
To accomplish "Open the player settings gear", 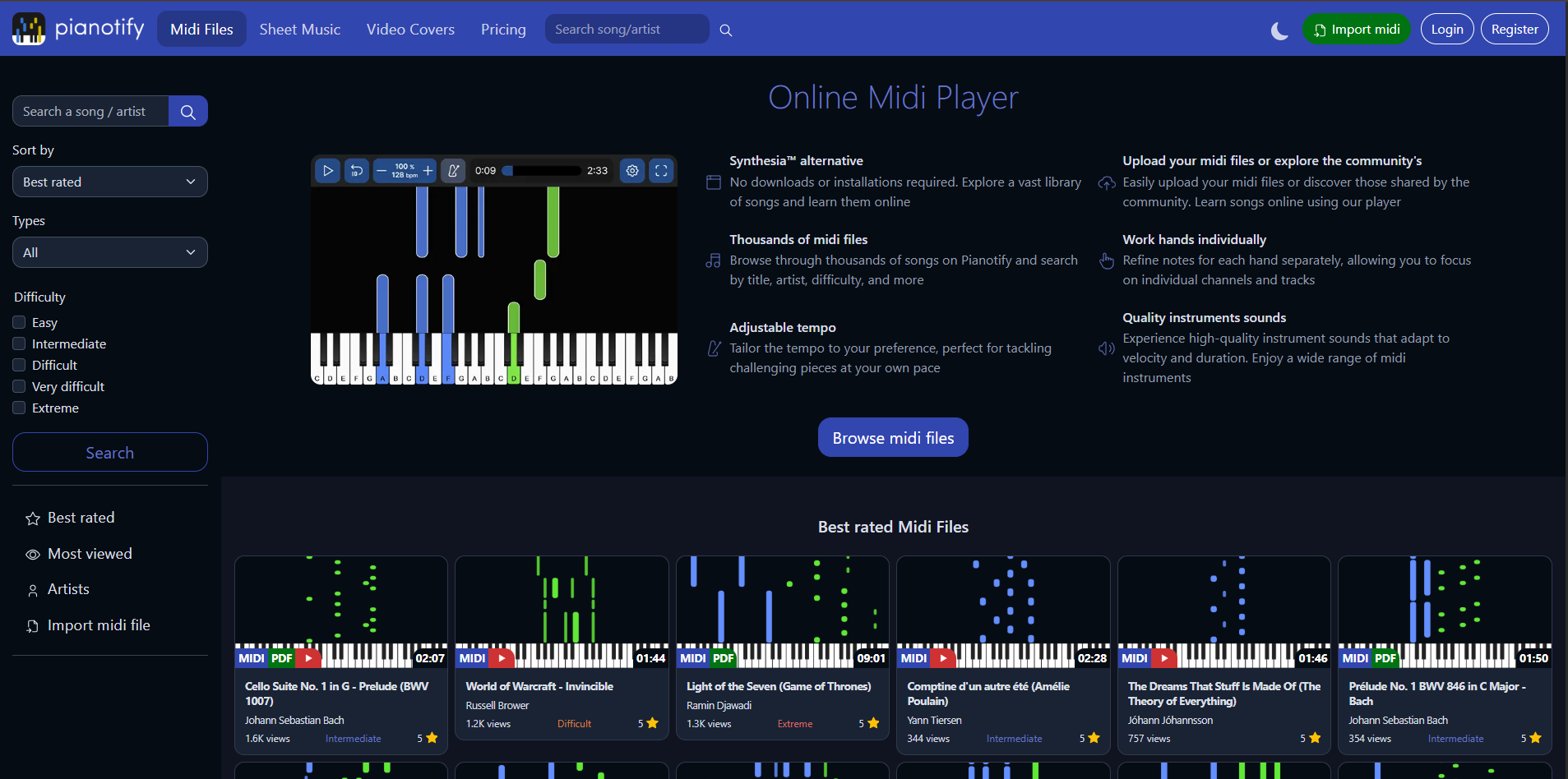I will coord(632,170).
